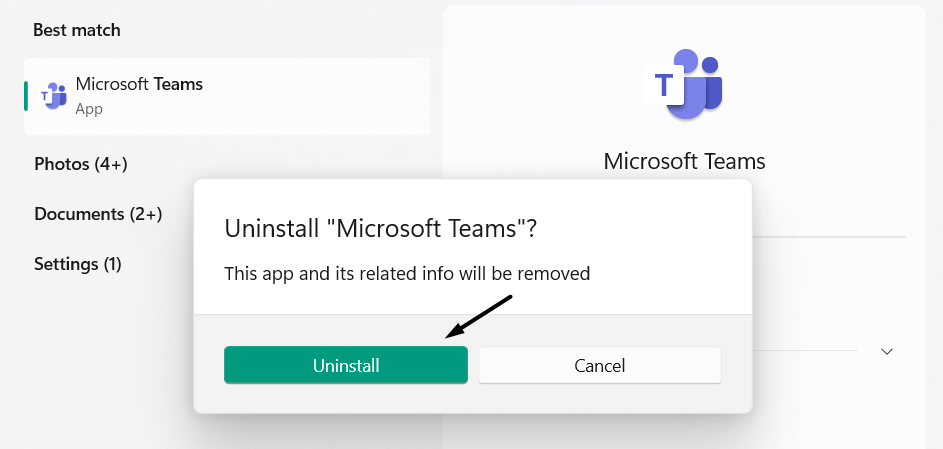The height and width of the screenshot is (449, 943).
Task: Expand the chevron in the preview pane
Action: (886, 351)
